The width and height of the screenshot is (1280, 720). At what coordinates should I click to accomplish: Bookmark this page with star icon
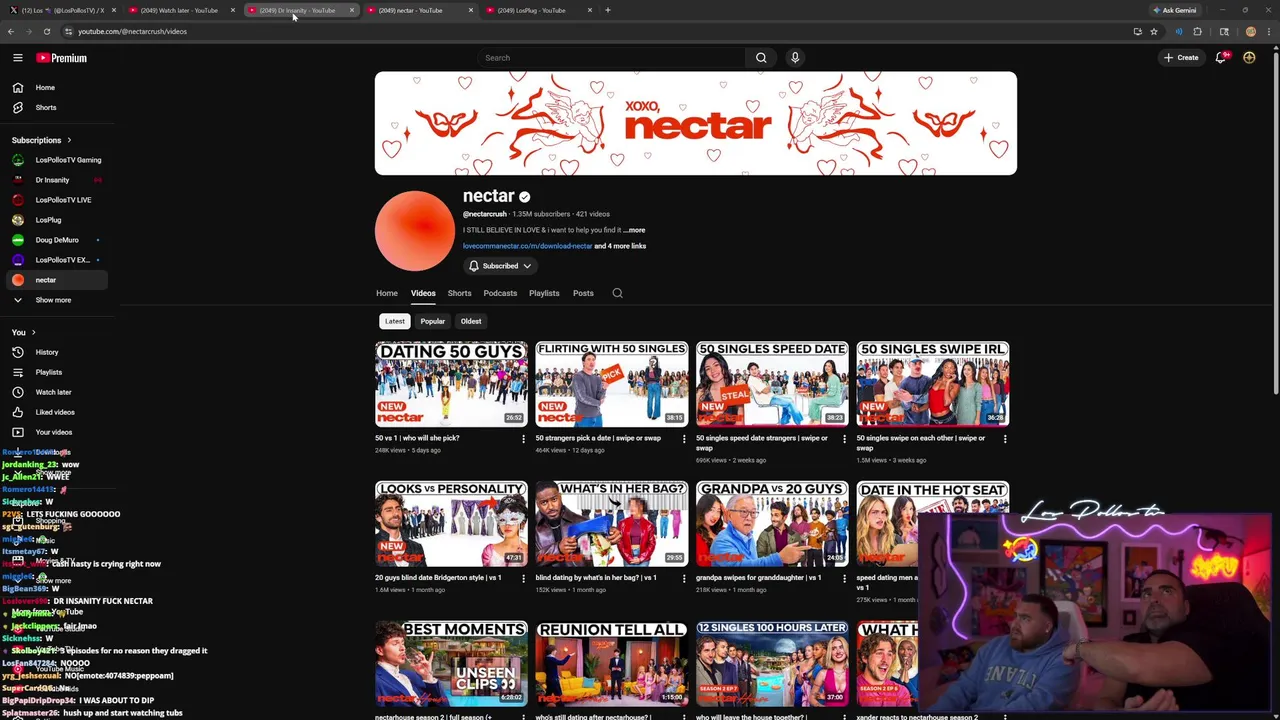pos(1153,32)
